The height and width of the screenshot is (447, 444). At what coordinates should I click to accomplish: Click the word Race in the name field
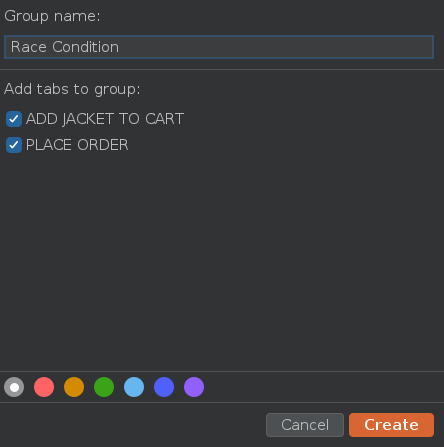(29, 47)
